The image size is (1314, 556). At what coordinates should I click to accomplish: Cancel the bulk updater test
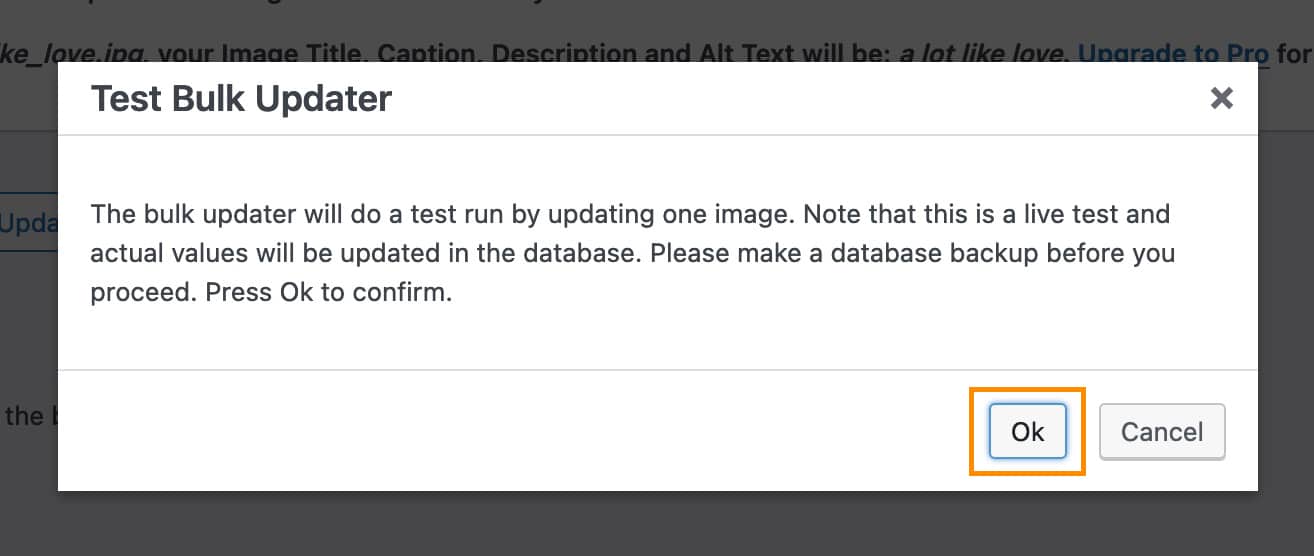click(x=1161, y=432)
